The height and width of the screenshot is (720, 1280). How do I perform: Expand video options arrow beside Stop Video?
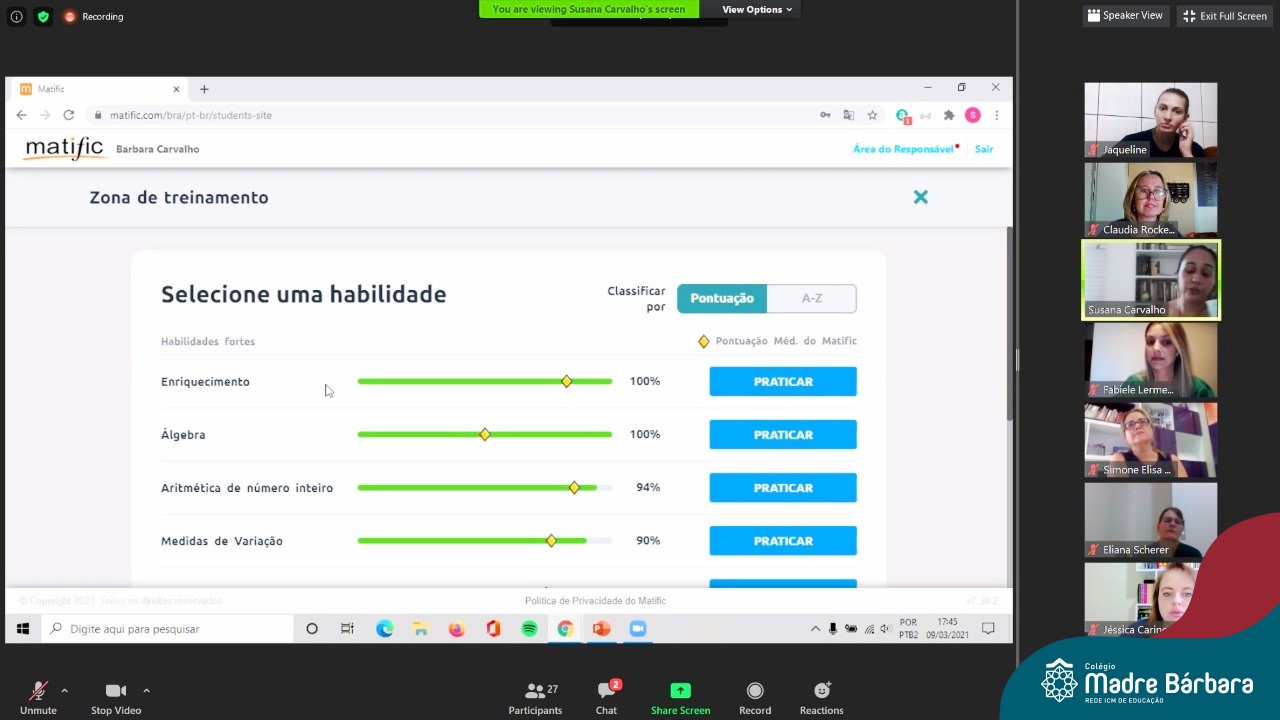pyautogui.click(x=146, y=690)
